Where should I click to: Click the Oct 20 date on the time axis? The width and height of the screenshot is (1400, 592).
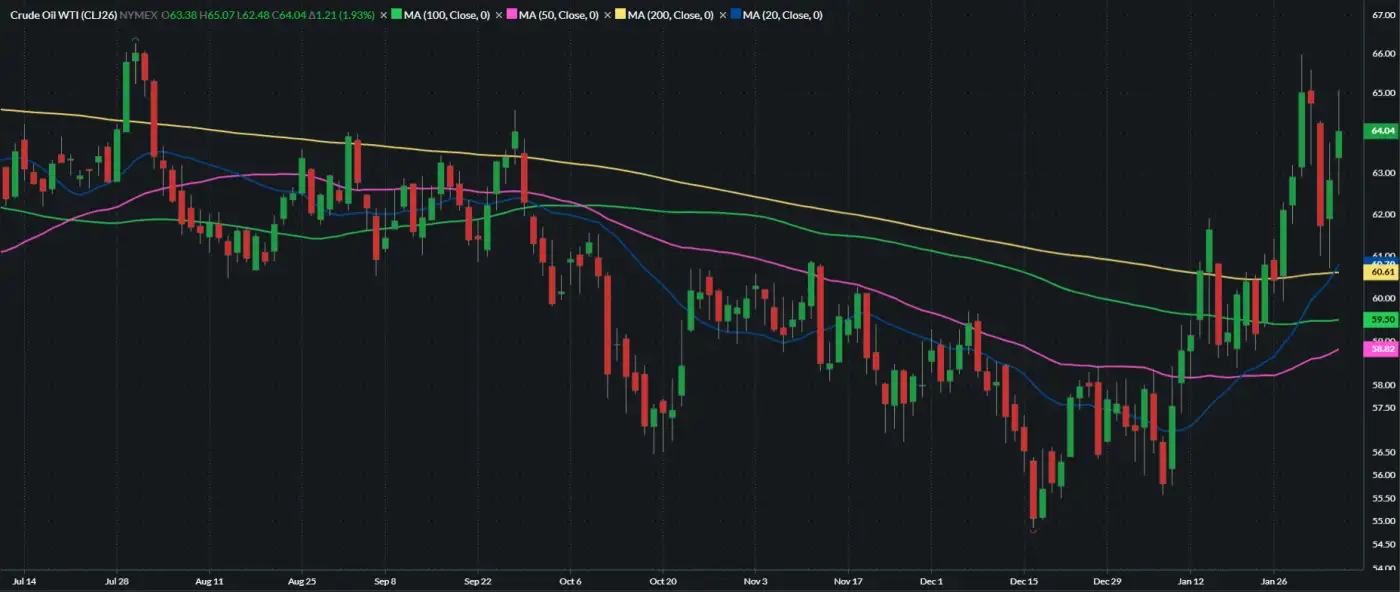pyautogui.click(x=663, y=580)
